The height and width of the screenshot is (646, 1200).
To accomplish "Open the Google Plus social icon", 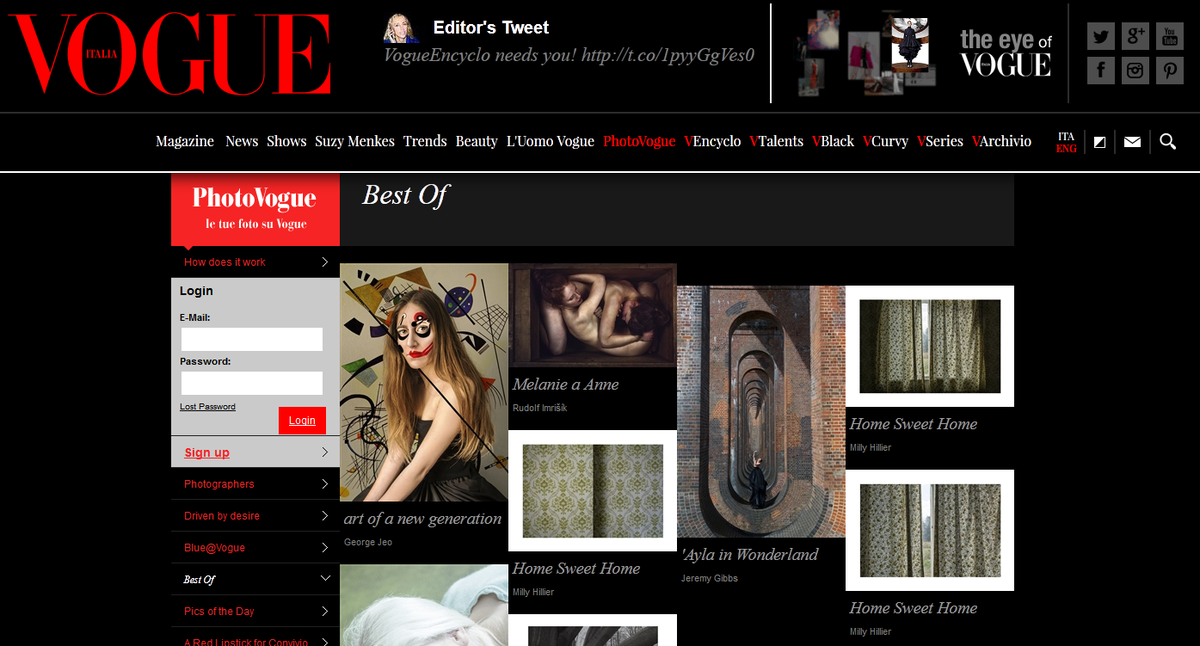I will pyautogui.click(x=1135, y=37).
